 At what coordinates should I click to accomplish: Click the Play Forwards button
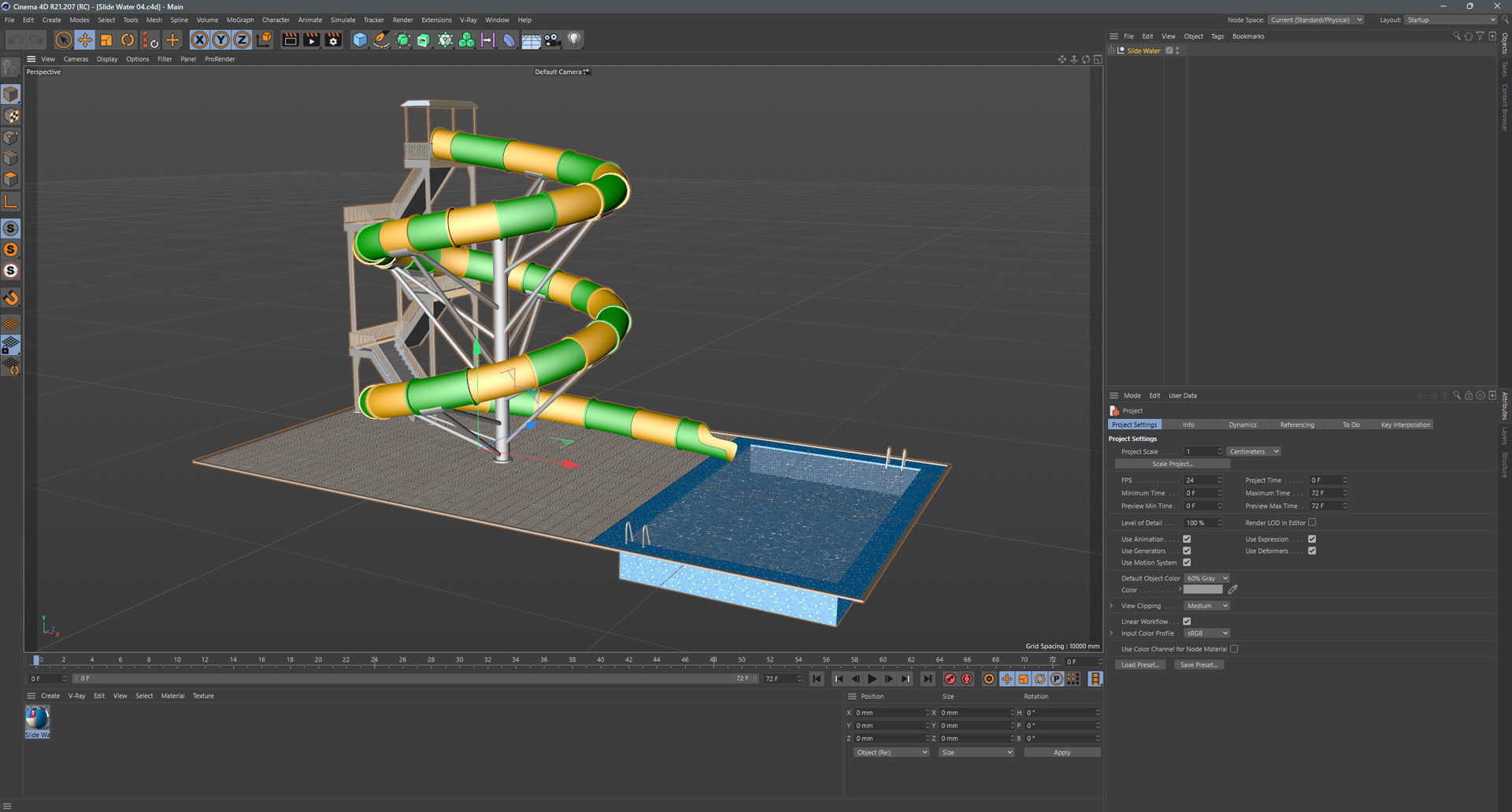(872, 679)
